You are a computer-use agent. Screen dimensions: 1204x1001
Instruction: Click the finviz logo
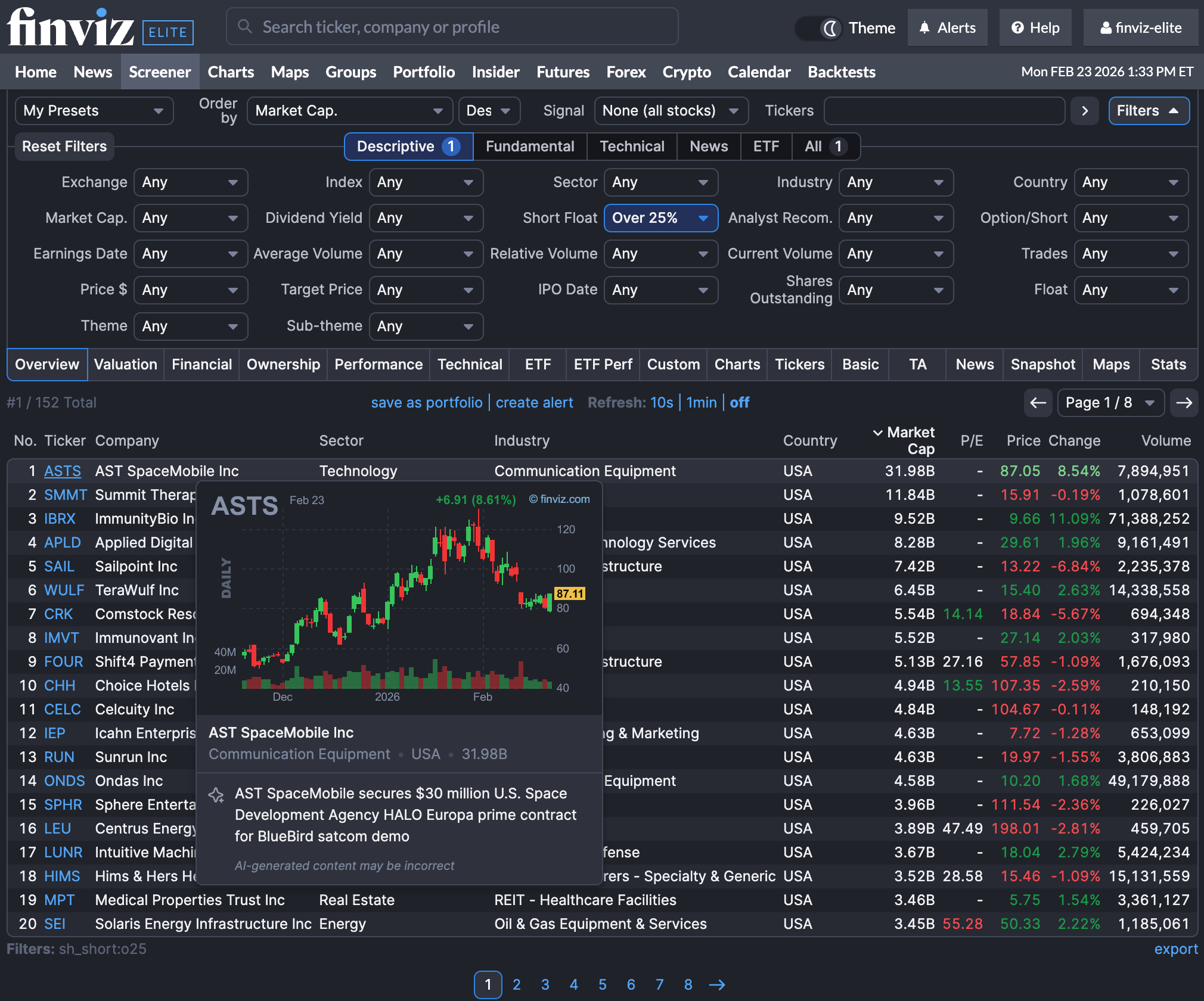(x=70, y=27)
